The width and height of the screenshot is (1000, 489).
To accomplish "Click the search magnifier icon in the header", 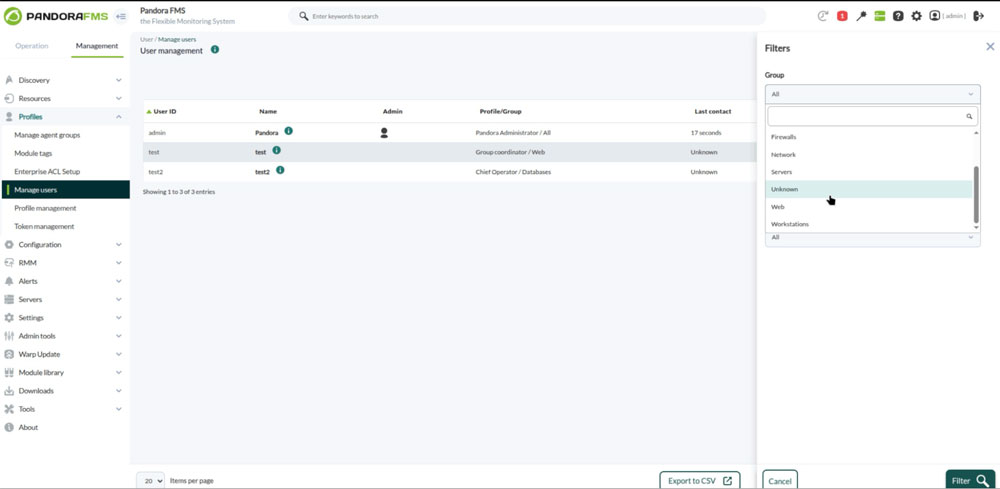I will click(304, 16).
